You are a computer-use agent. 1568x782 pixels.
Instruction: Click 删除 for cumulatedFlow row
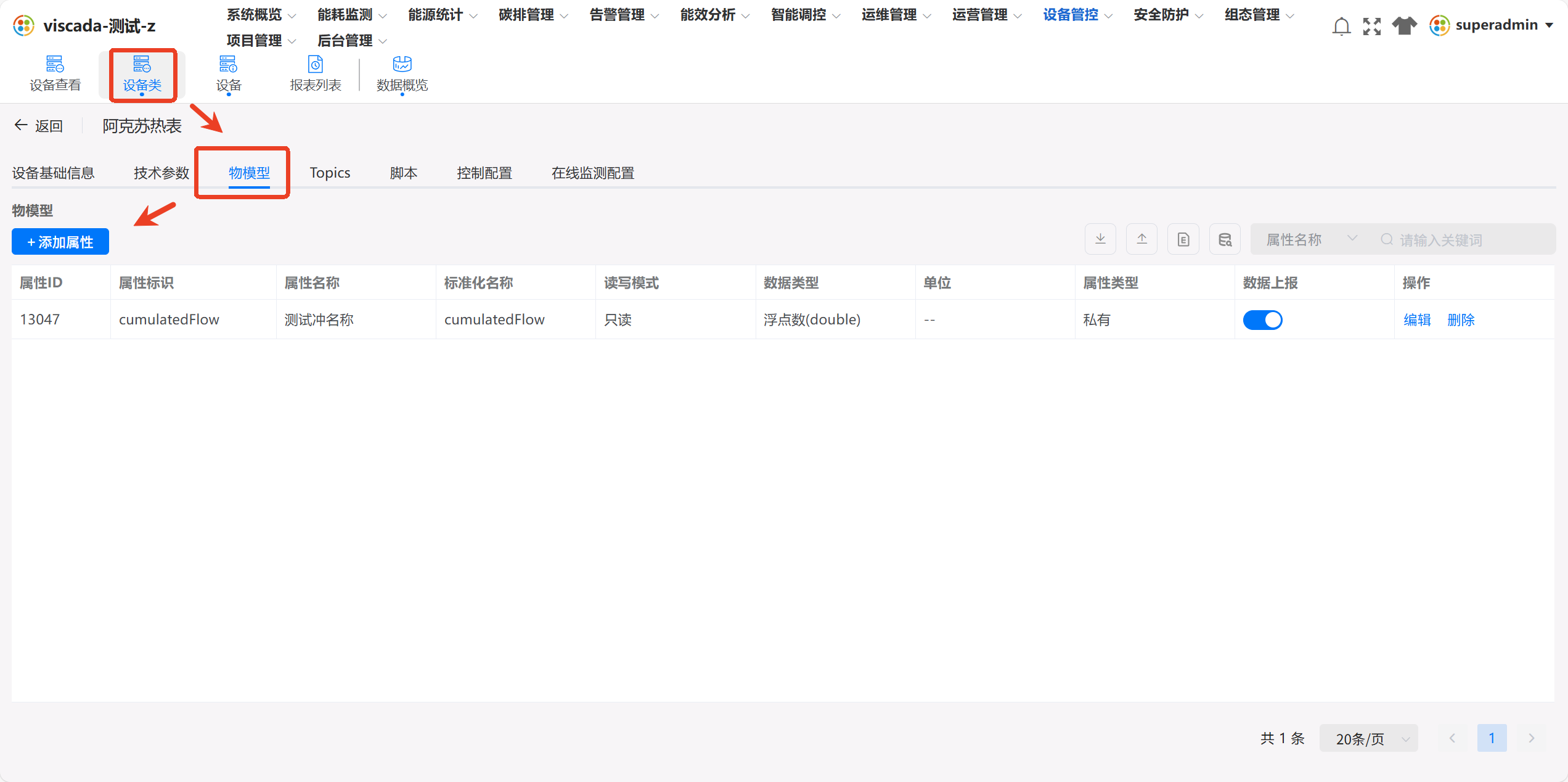coord(1461,320)
